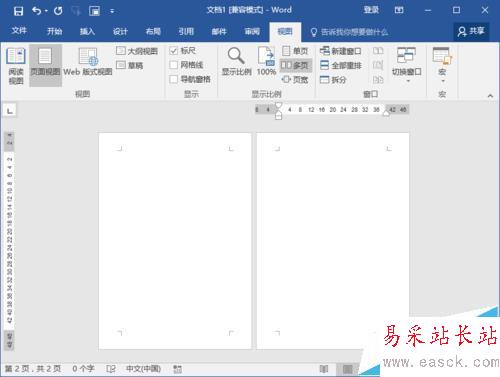Viewport: 500px width, 377px height.
Task: Open the 显示比例 zoom dialog
Action: point(236,62)
